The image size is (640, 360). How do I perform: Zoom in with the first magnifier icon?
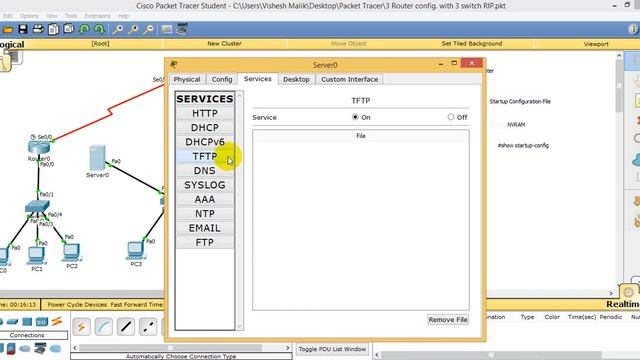(x=118, y=29)
